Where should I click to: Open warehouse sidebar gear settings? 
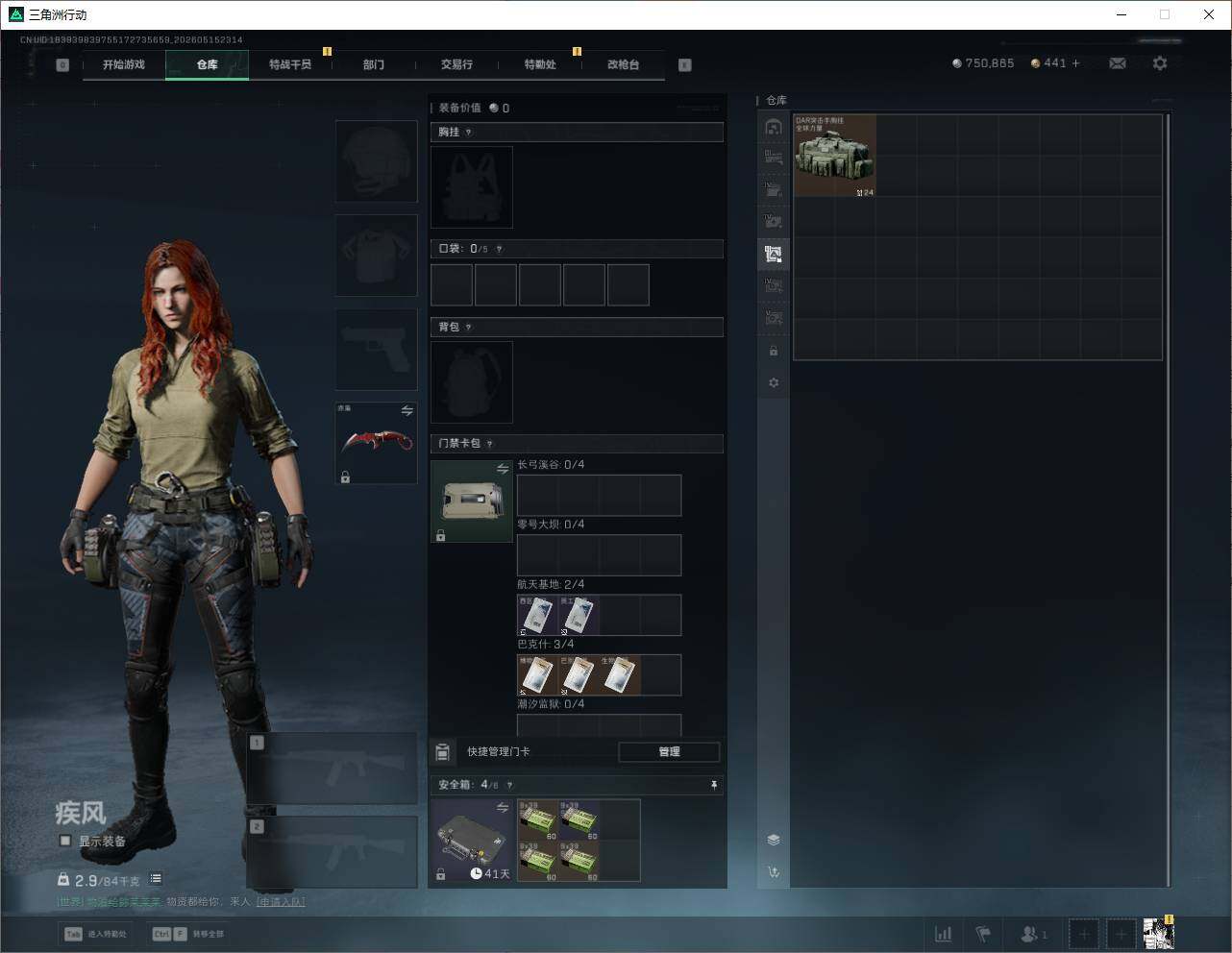pos(774,382)
